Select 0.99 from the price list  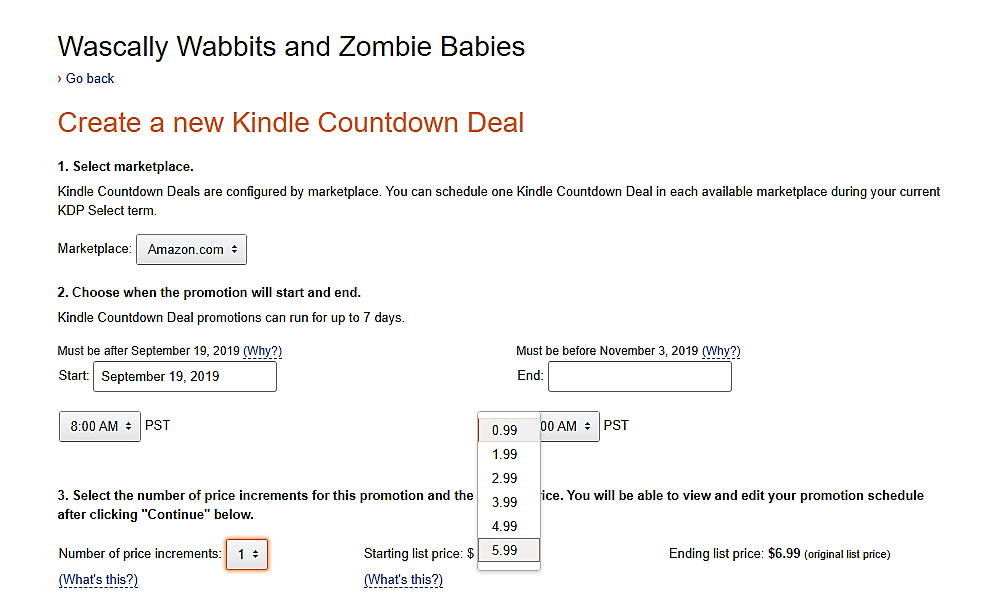click(505, 430)
